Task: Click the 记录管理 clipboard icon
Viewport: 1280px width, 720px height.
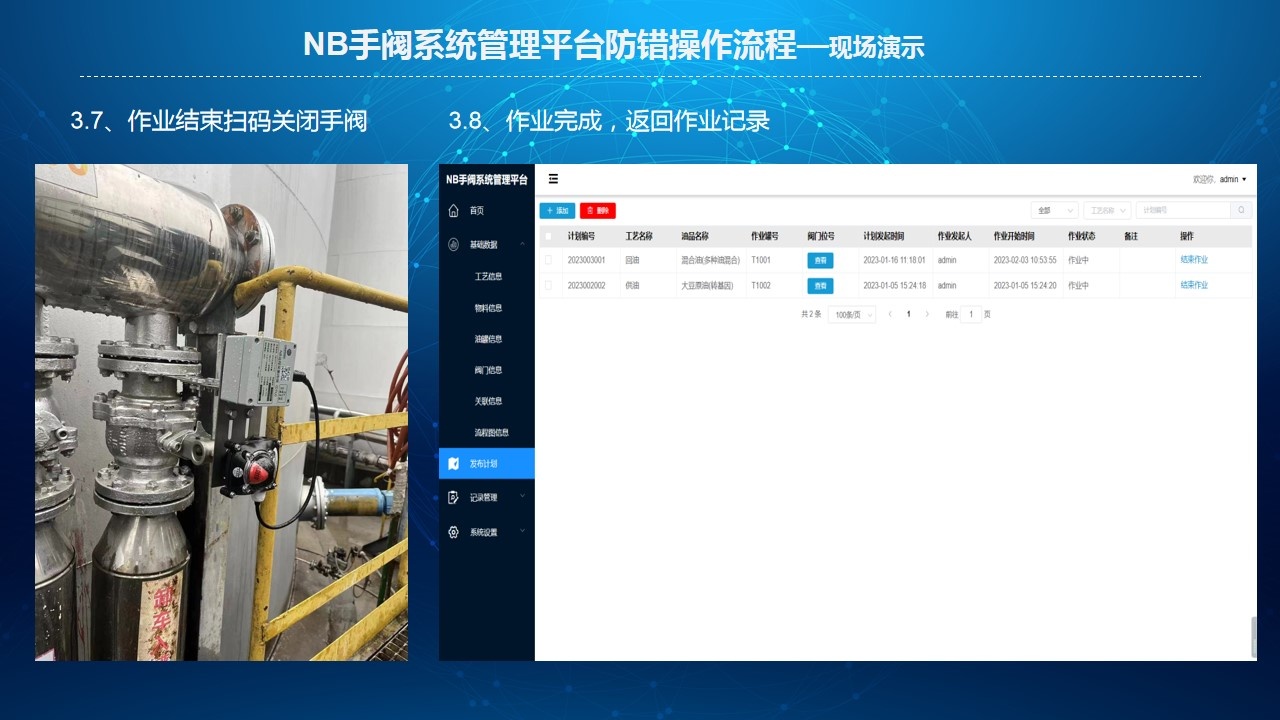Action: coord(454,497)
